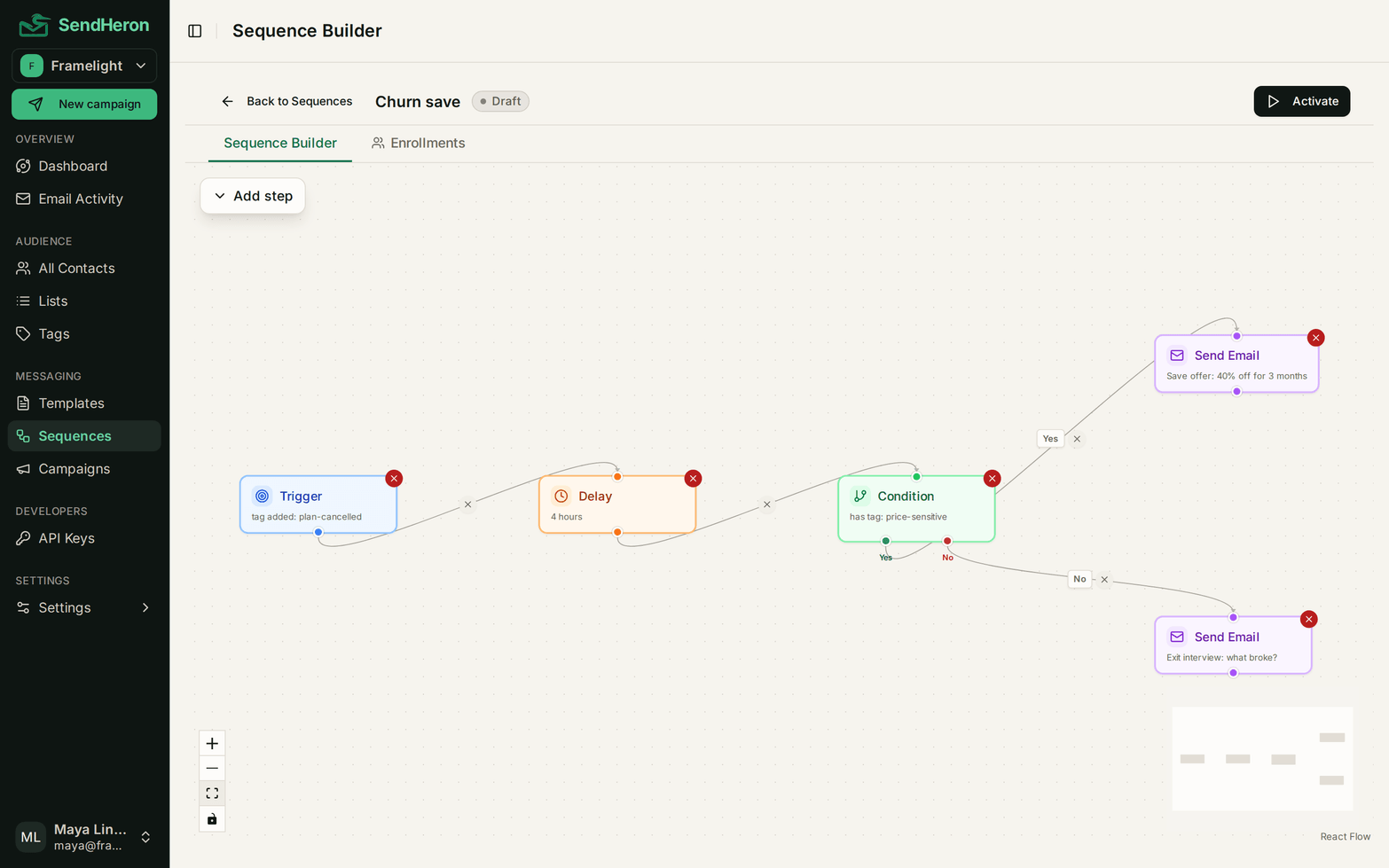Open Dashboard in the sidebar
The width and height of the screenshot is (1389, 868).
[84, 166]
